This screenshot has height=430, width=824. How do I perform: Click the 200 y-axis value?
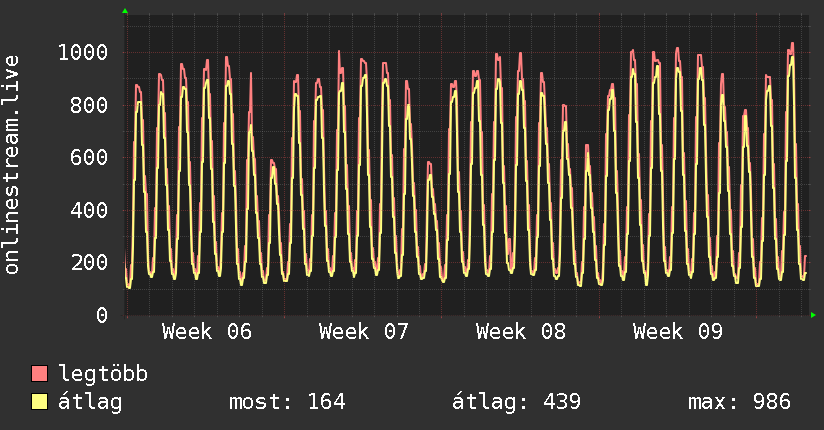point(89,263)
